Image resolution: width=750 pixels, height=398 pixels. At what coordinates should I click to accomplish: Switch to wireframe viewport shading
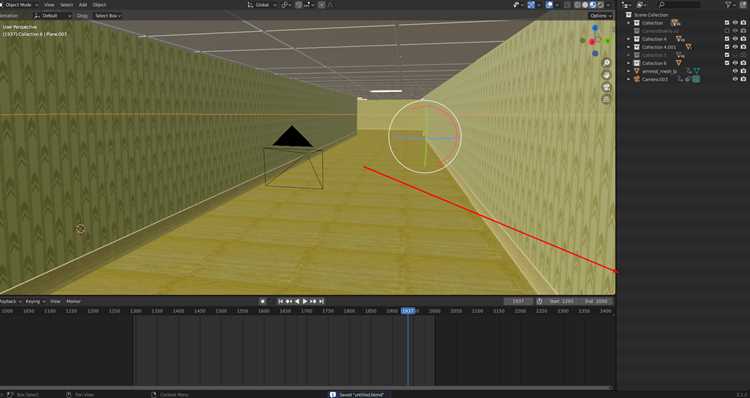tap(577, 5)
